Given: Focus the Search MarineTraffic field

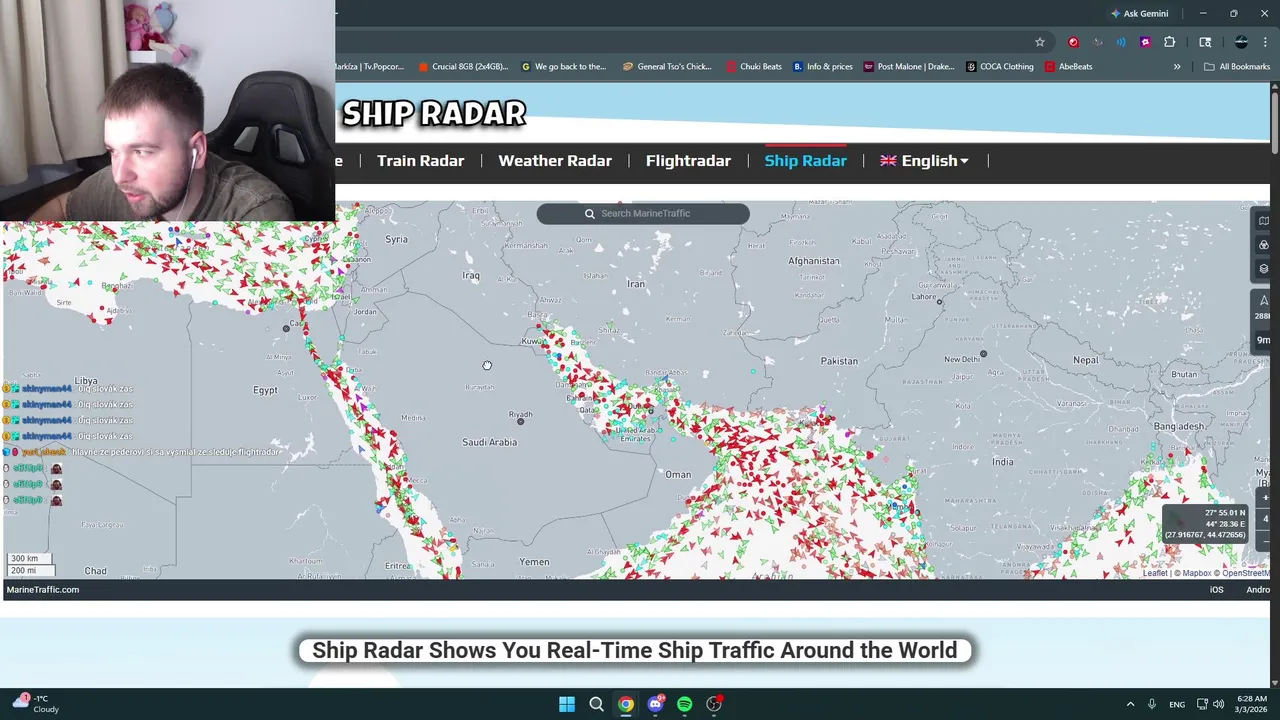Looking at the screenshot, I should pos(643,213).
